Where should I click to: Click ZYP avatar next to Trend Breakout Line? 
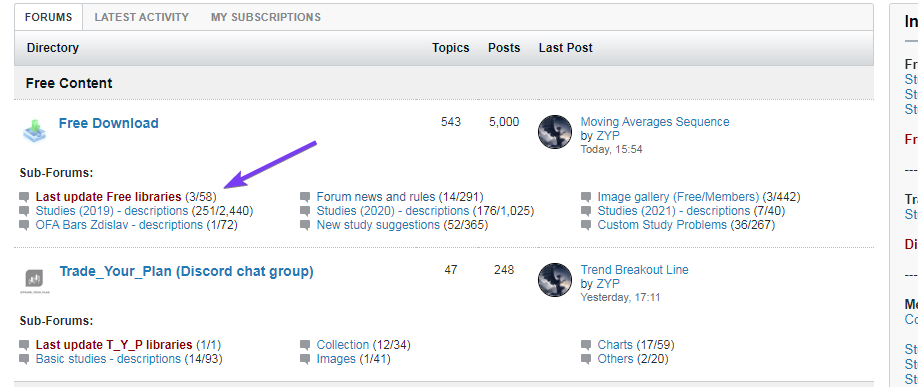click(555, 280)
